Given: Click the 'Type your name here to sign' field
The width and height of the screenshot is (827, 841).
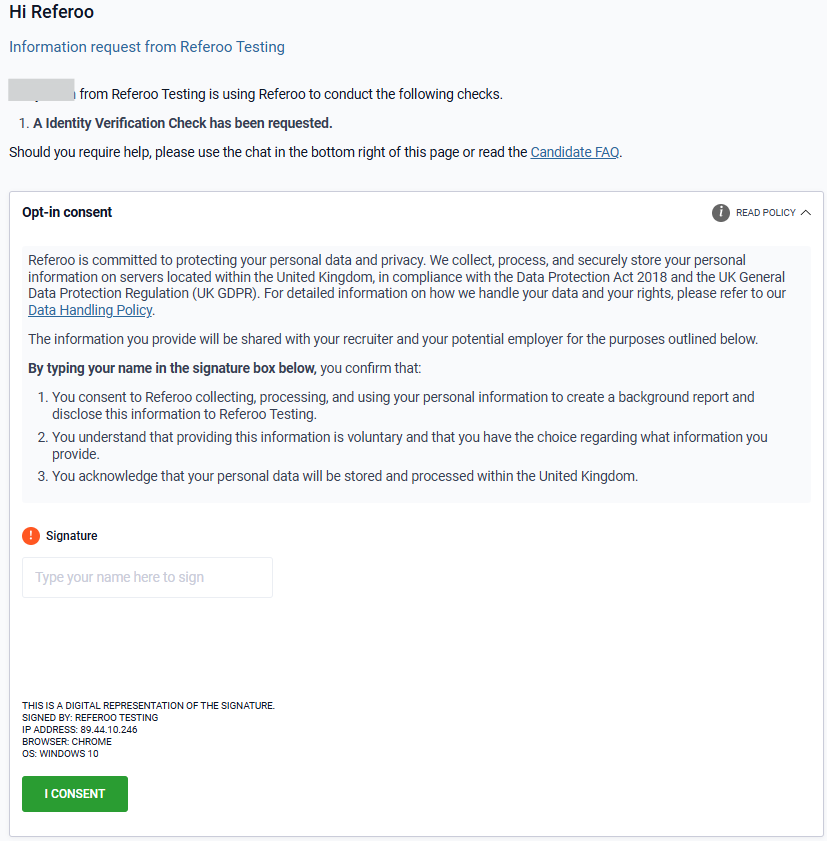Looking at the screenshot, I should (x=147, y=577).
